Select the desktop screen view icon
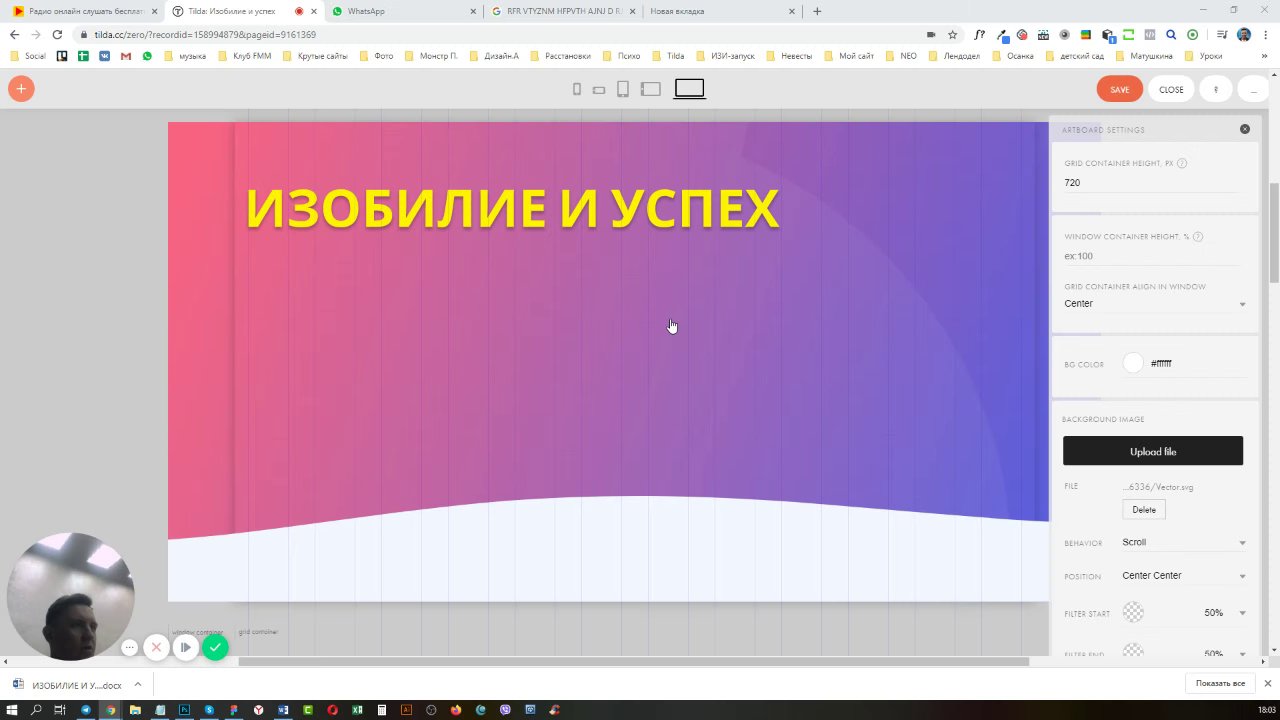This screenshot has height=720, width=1280. [x=689, y=89]
